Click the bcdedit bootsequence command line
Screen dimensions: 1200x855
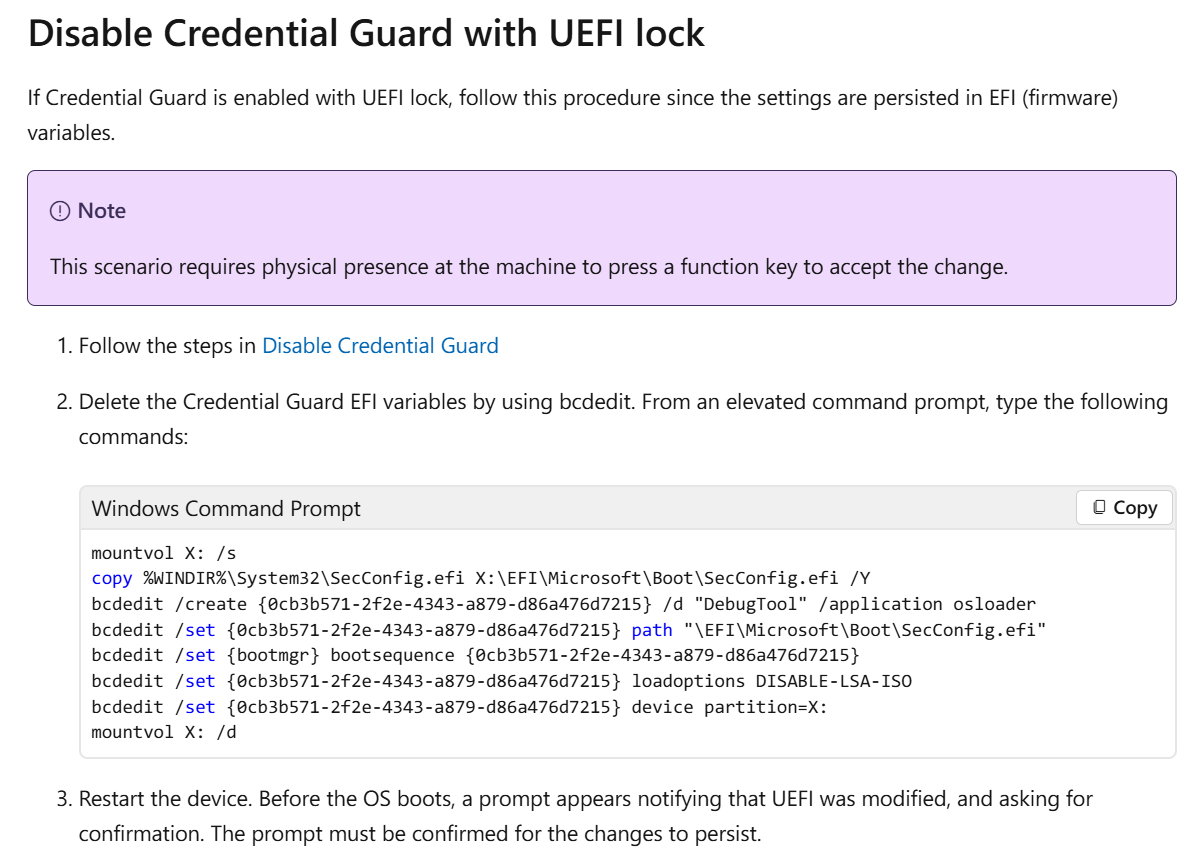coord(475,655)
